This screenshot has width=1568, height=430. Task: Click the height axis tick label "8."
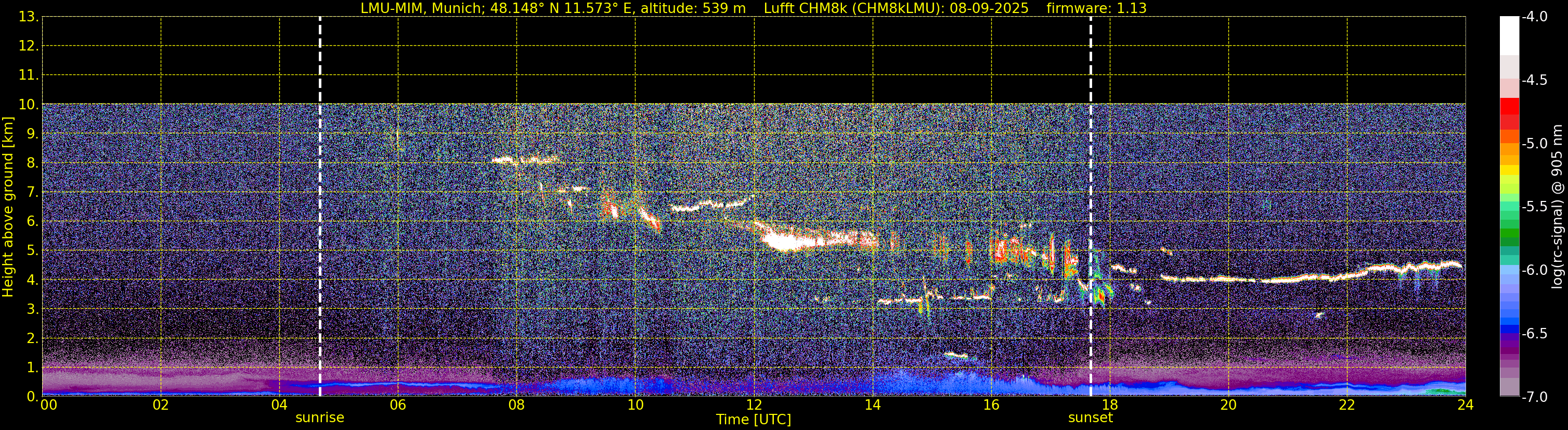pos(32,163)
